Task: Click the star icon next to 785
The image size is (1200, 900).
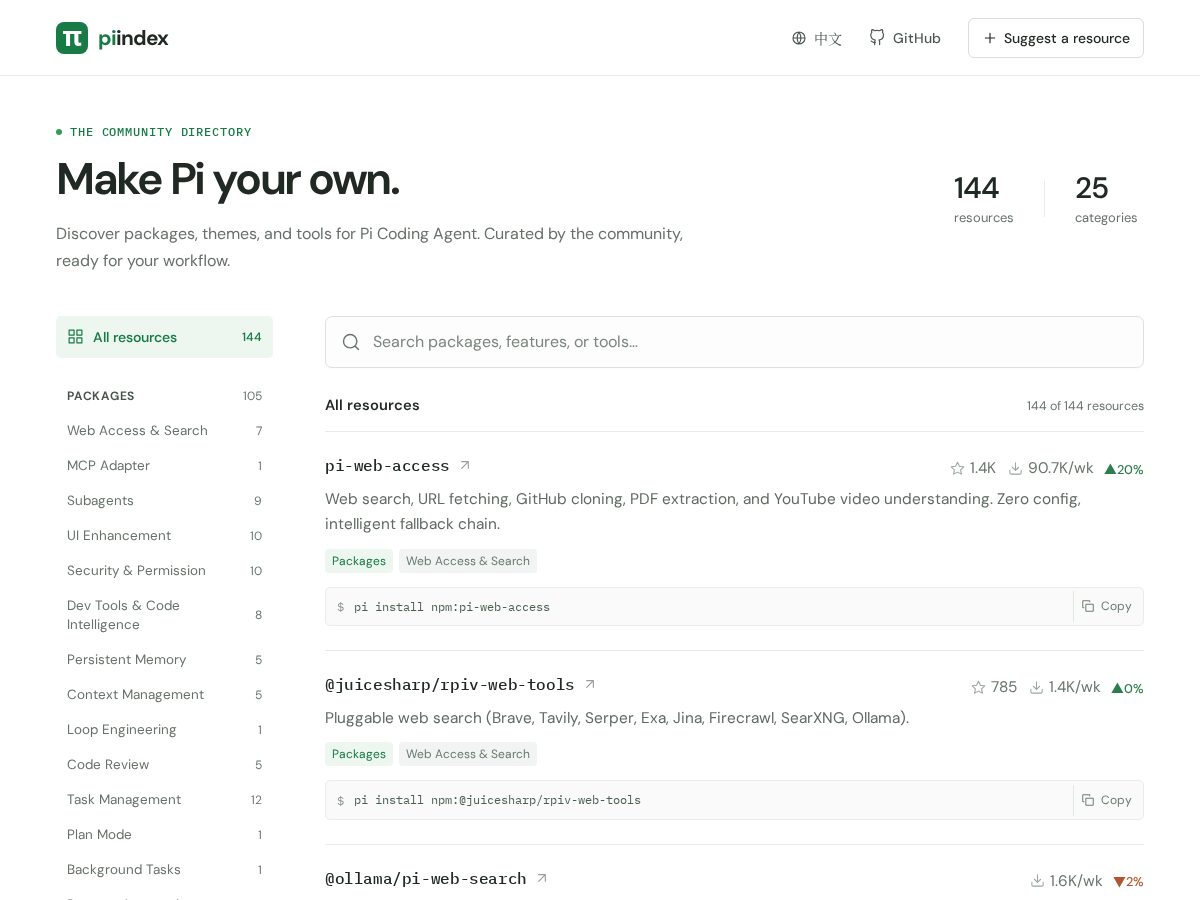Action: tap(978, 687)
